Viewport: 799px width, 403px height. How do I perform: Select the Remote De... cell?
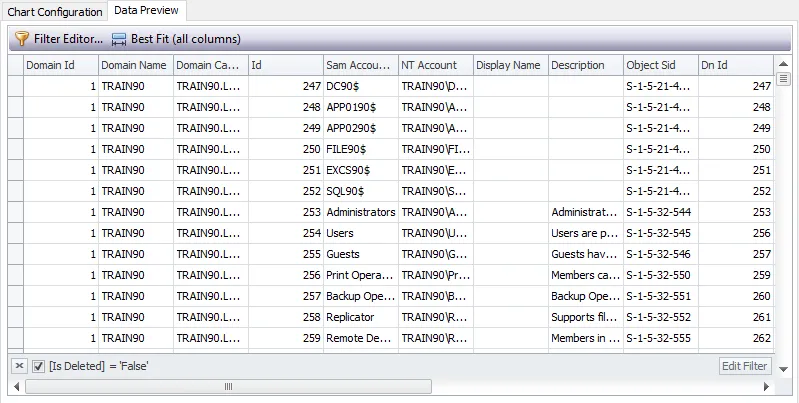tap(361, 338)
